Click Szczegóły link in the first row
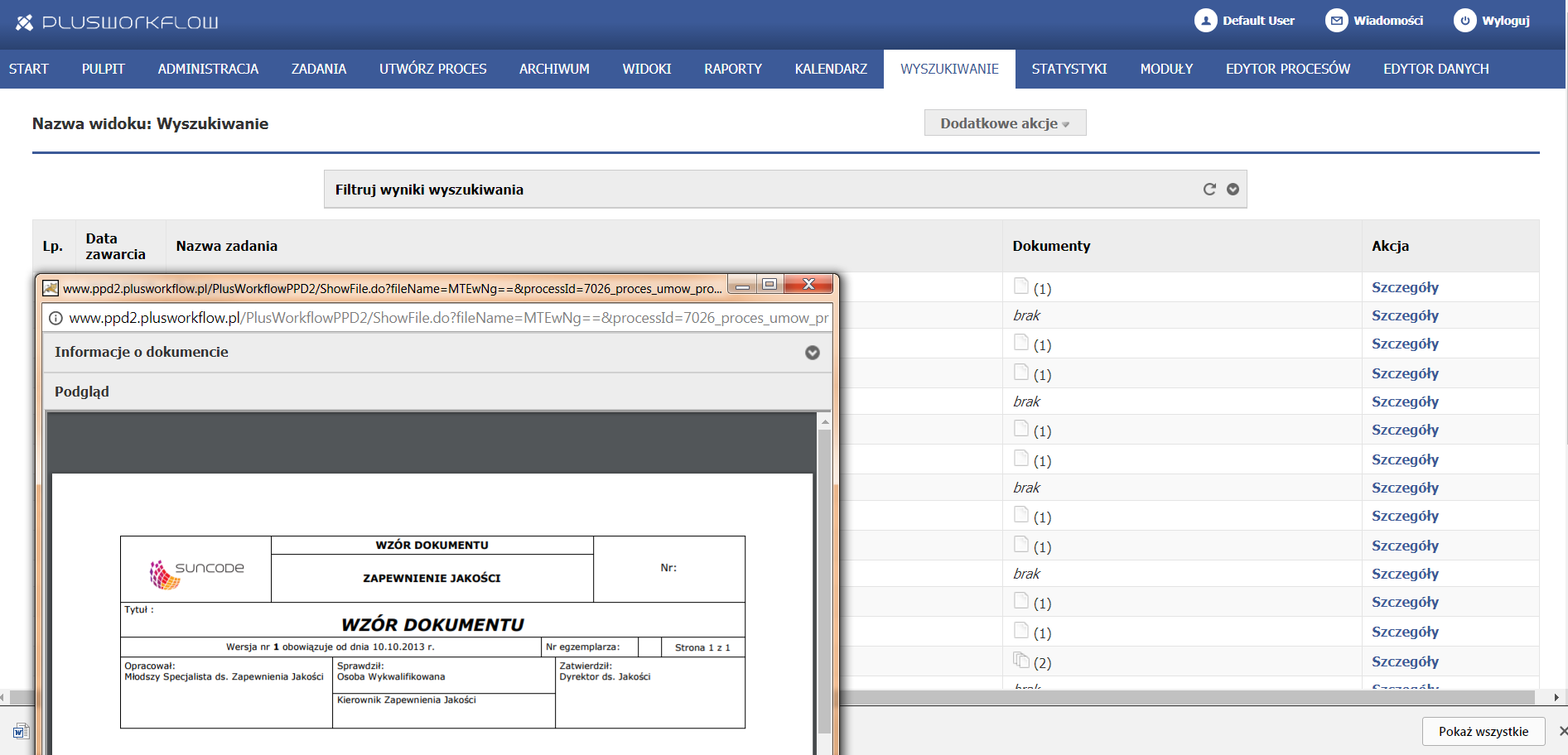The image size is (1568, 755). pyautogui.click(x=1405, y=287)
